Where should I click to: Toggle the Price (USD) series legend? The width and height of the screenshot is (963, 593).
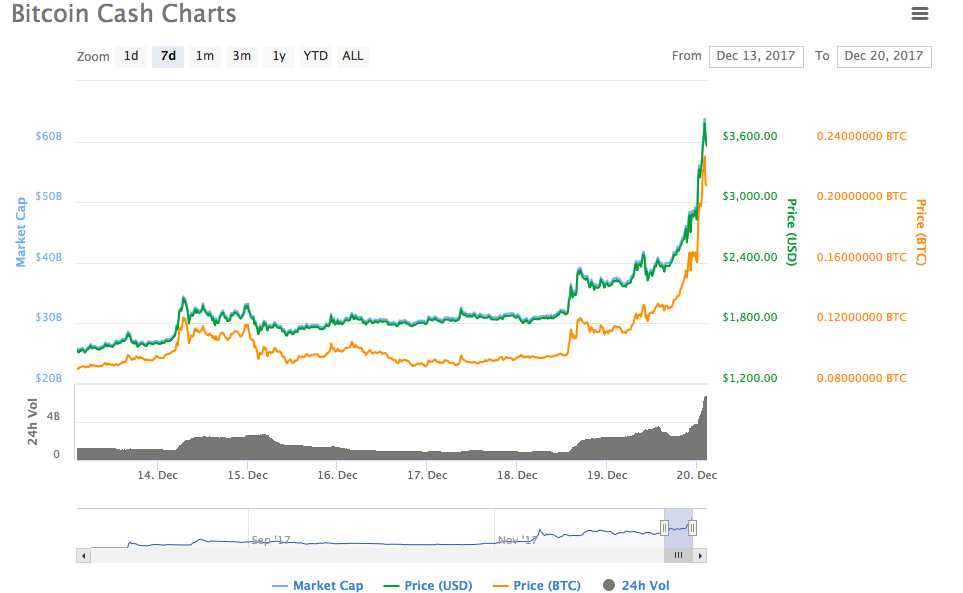click(427, 586)
